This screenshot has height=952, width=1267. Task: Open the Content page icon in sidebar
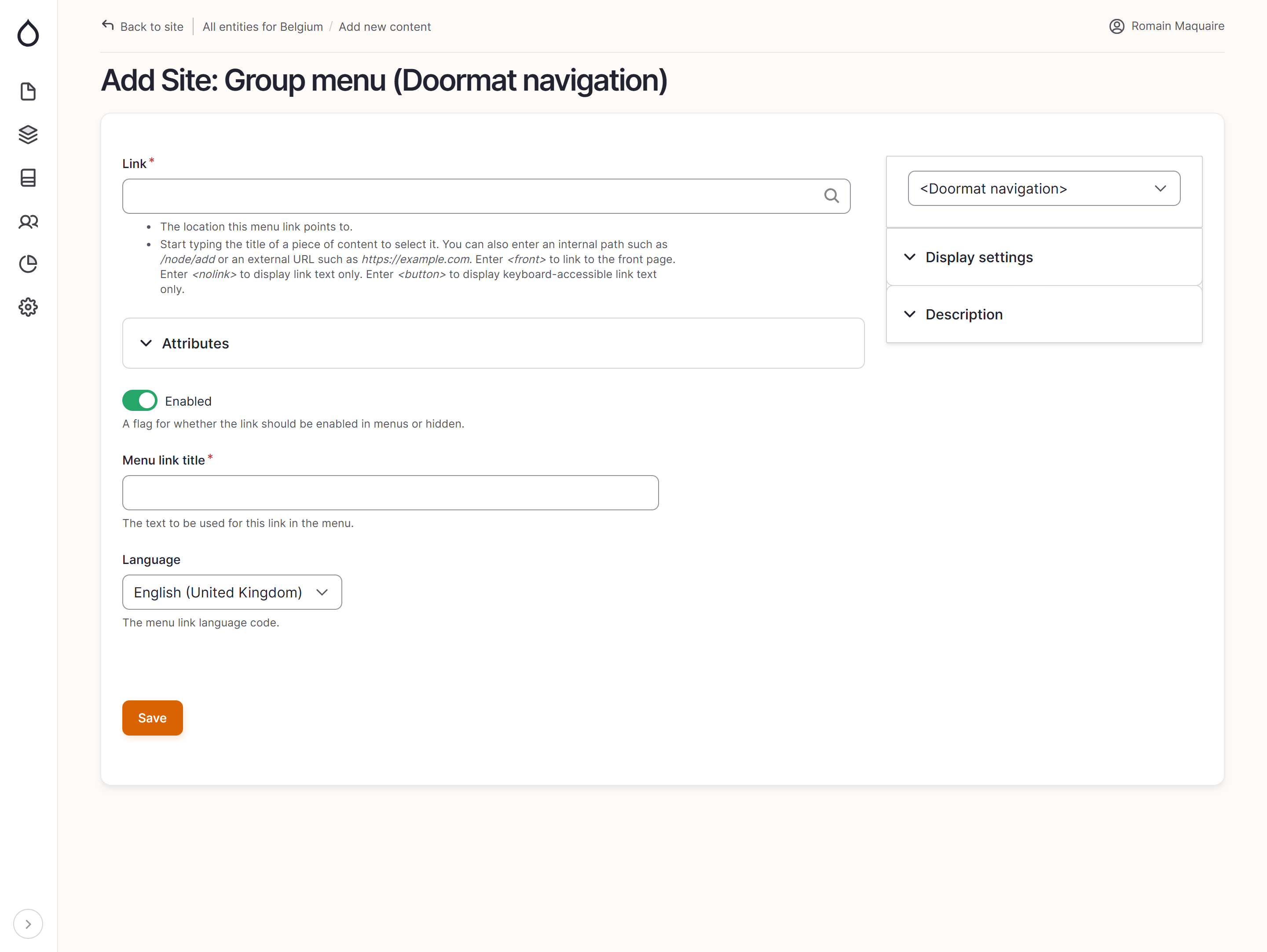[x=28, y=92]
